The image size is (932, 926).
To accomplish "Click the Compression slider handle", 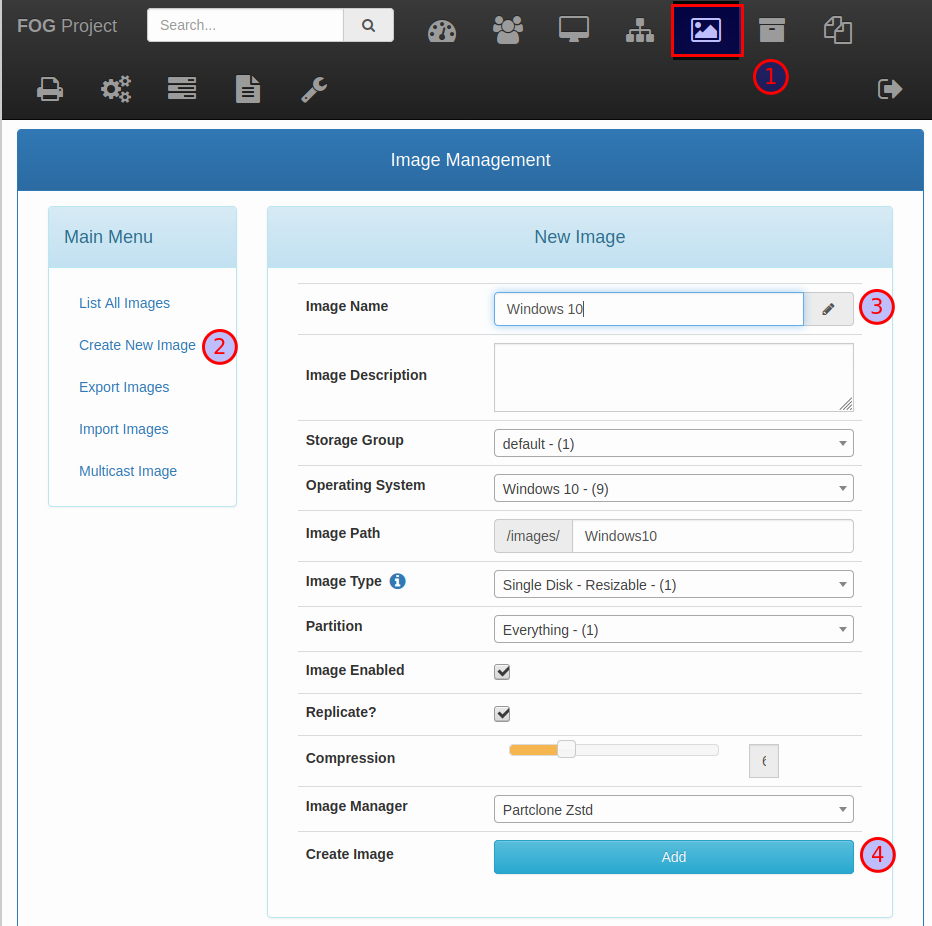I will tap(566, 749).
